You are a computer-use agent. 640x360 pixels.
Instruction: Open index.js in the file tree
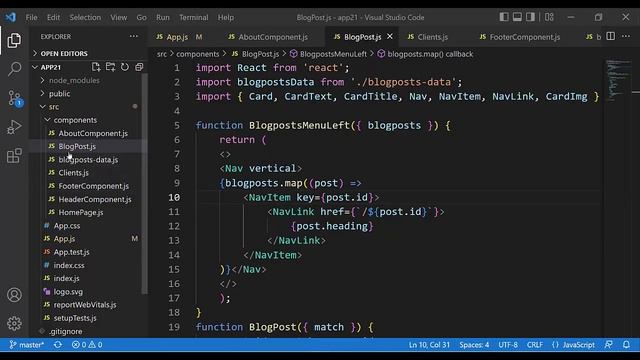click(67, 278)
